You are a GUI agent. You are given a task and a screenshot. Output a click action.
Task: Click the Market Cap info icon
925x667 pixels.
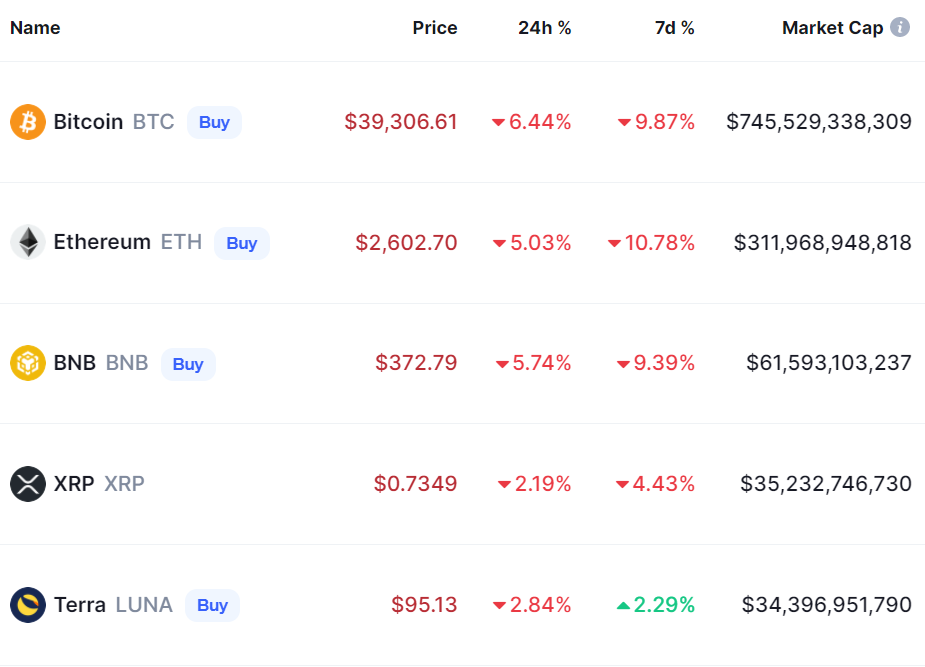tap(900, 27)
